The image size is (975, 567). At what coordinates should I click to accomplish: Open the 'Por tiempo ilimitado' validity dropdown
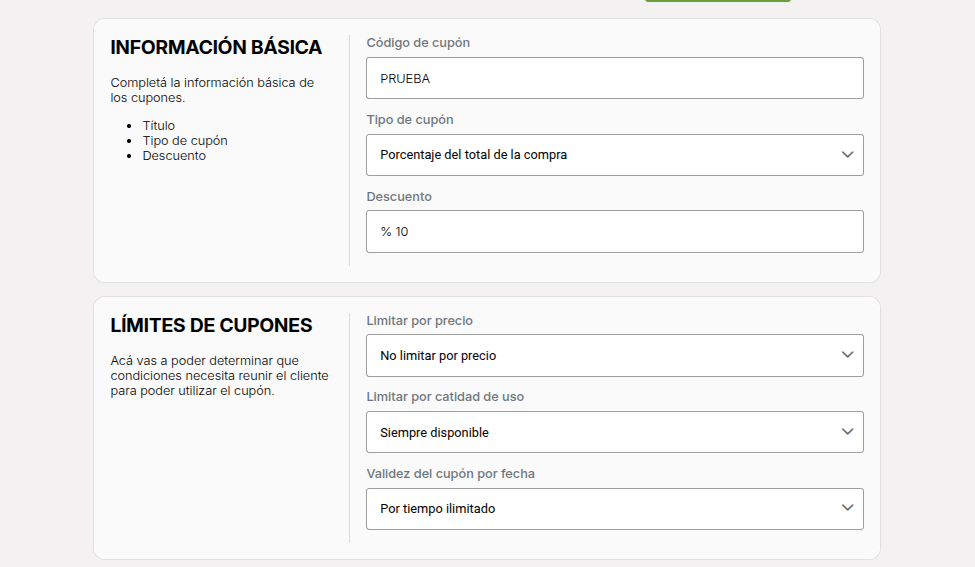(614, 509)
